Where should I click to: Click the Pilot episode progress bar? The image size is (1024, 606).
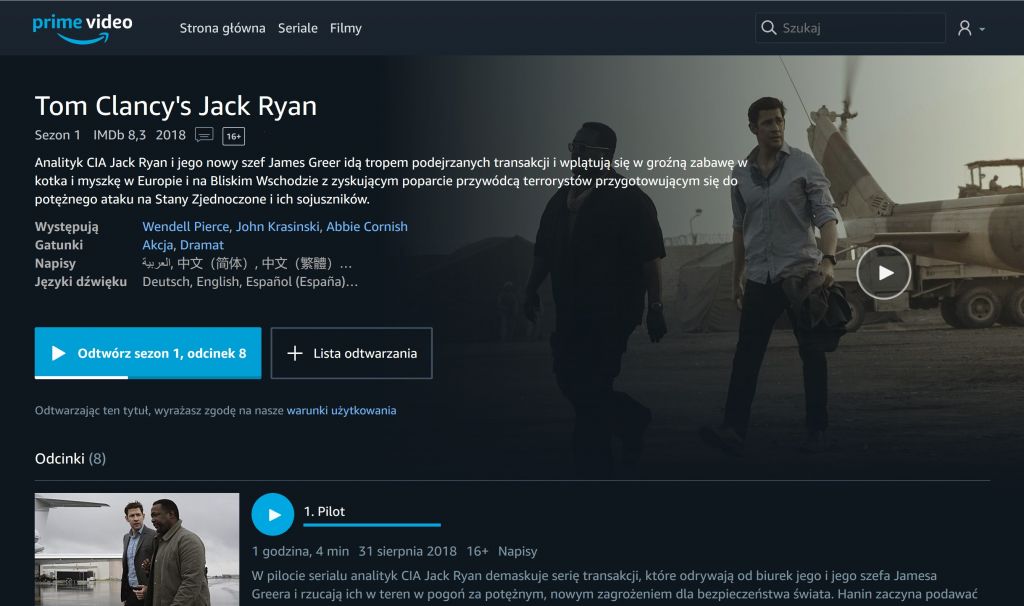click(372, 524)
